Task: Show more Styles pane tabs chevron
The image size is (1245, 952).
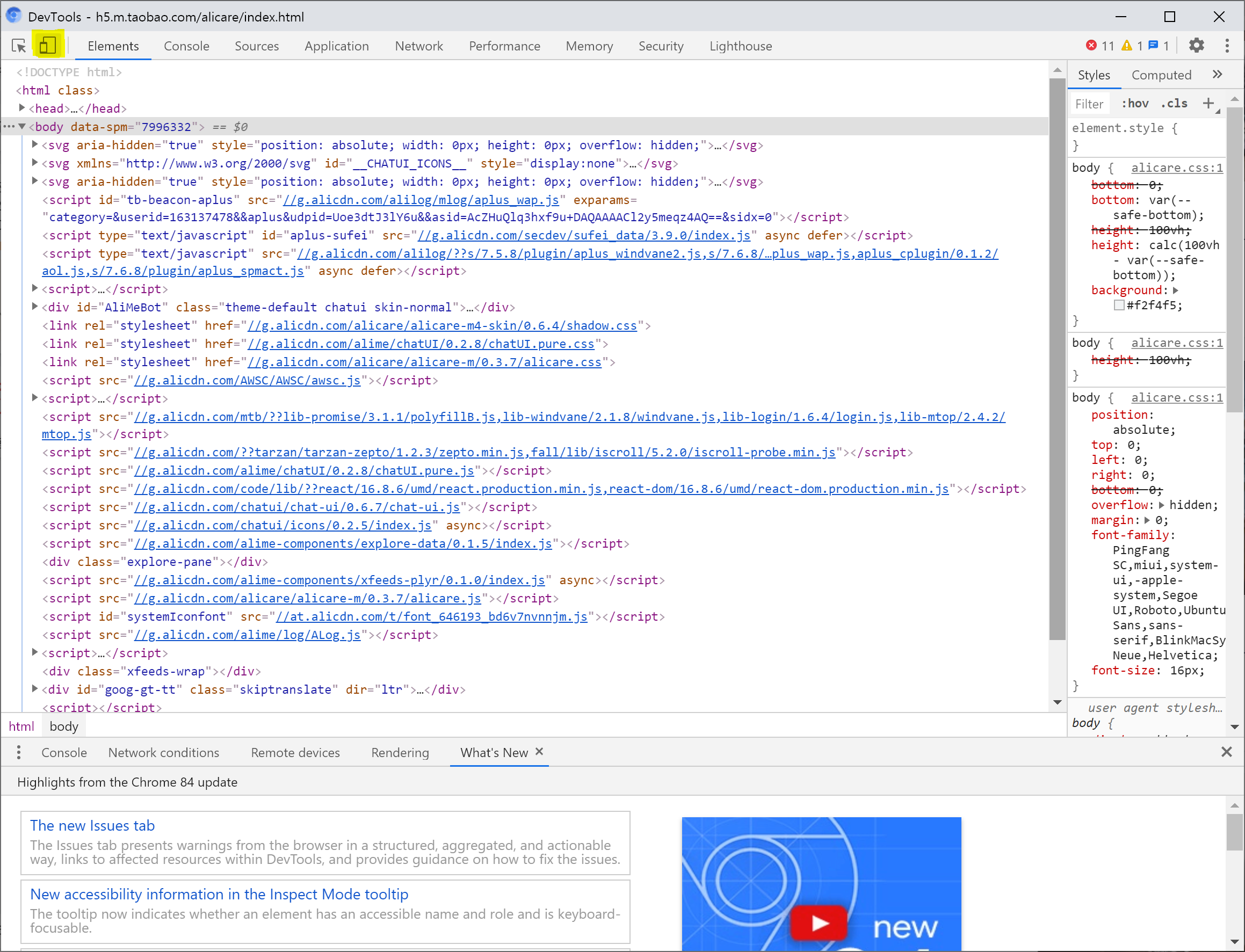Action: [x=1217, y=75]
